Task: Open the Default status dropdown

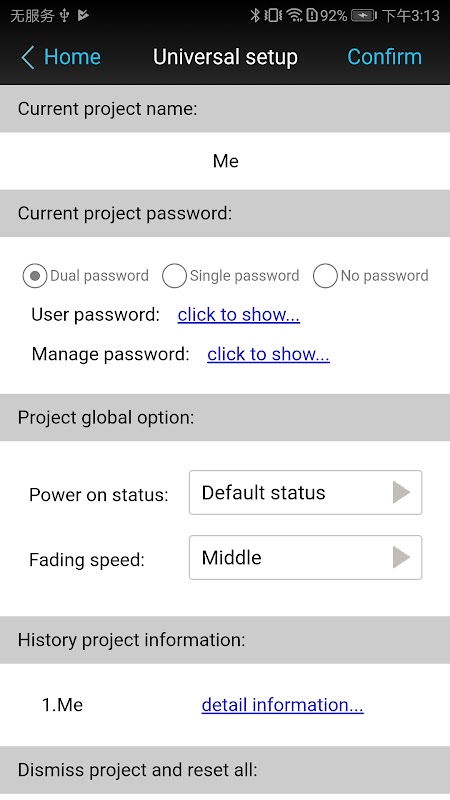Action: 306,492
